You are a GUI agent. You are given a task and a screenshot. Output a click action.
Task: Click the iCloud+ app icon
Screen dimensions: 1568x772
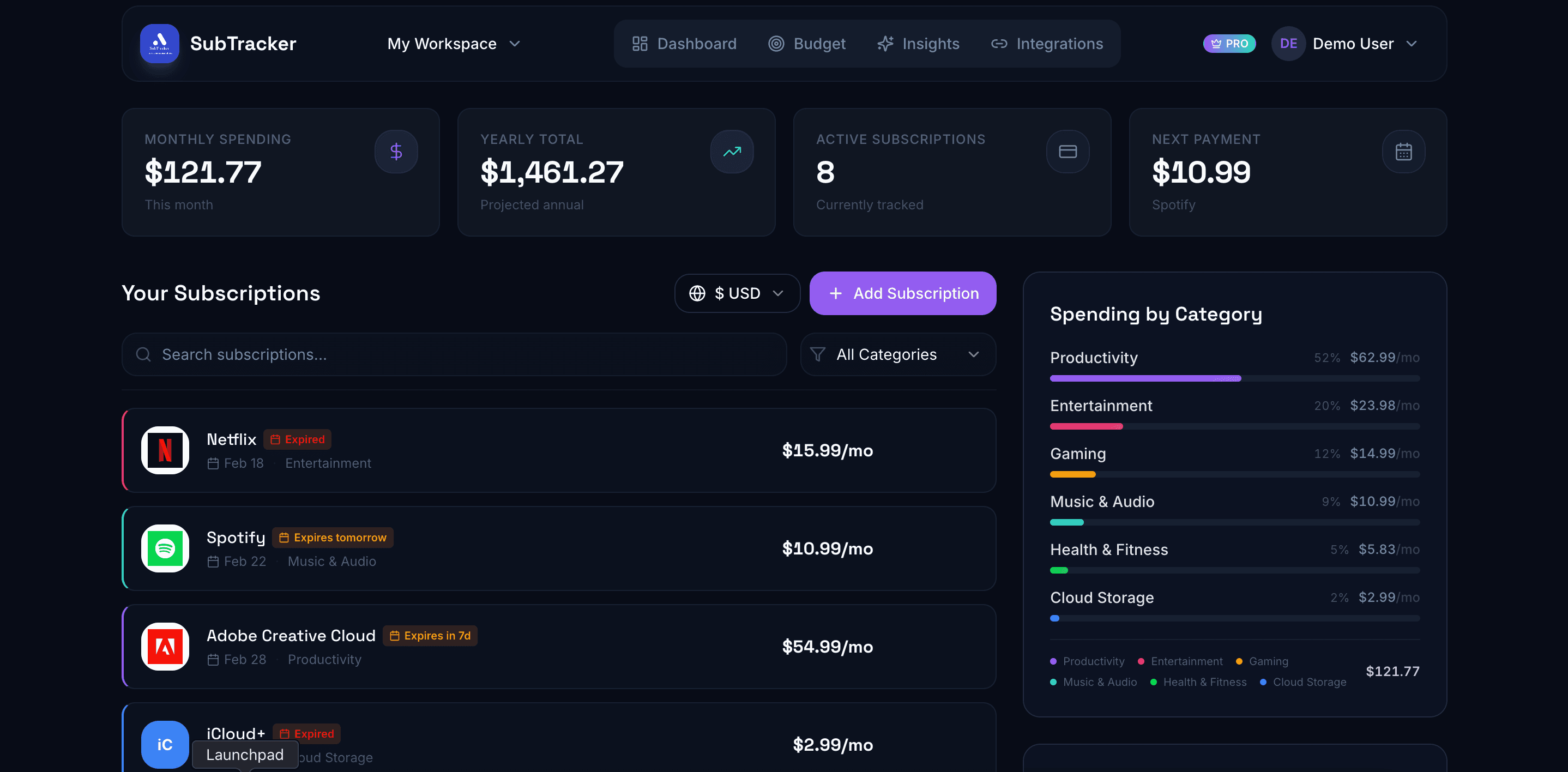[164, 744]
